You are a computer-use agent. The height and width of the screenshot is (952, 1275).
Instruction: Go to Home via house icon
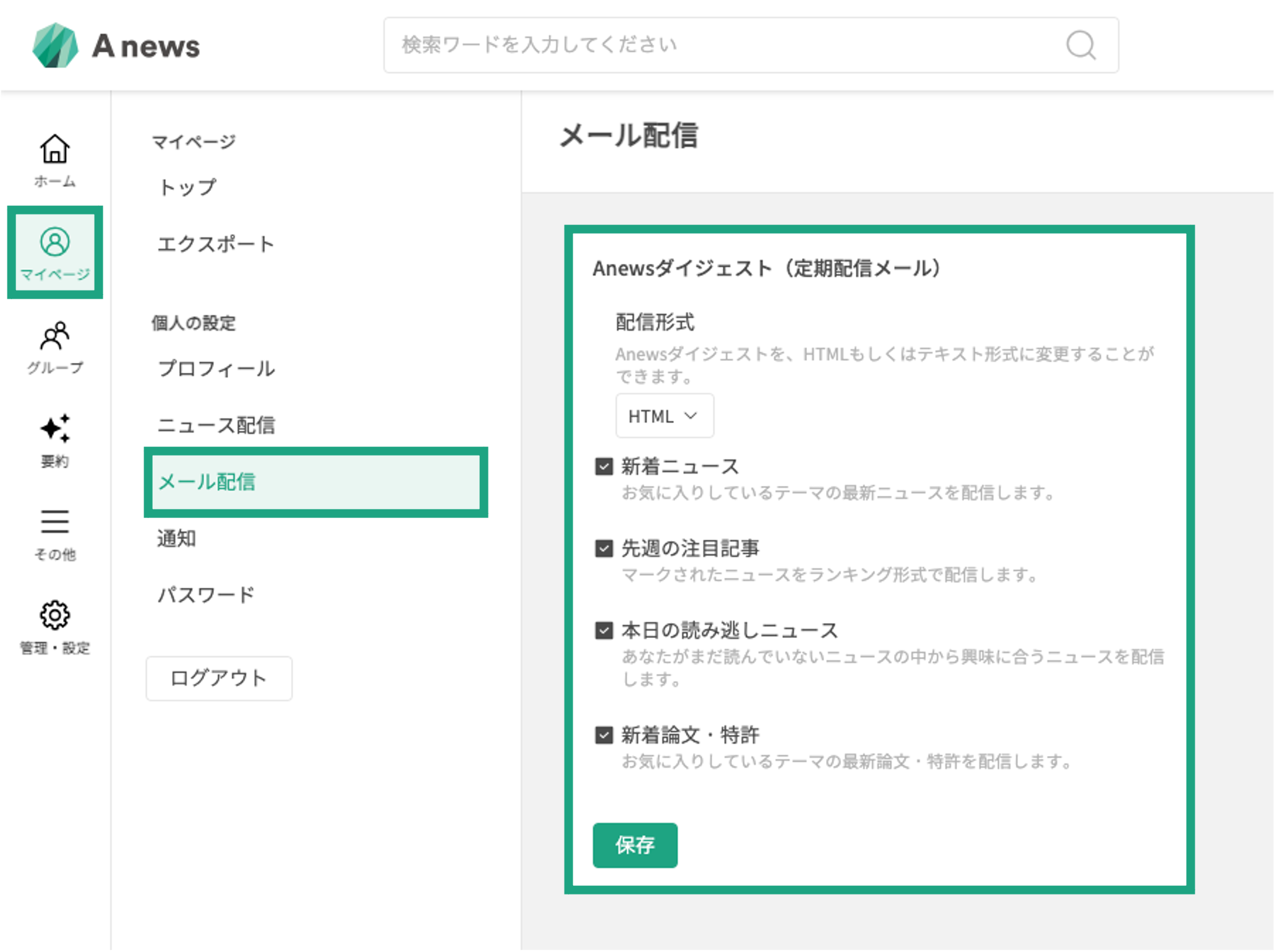click(55, 150)
